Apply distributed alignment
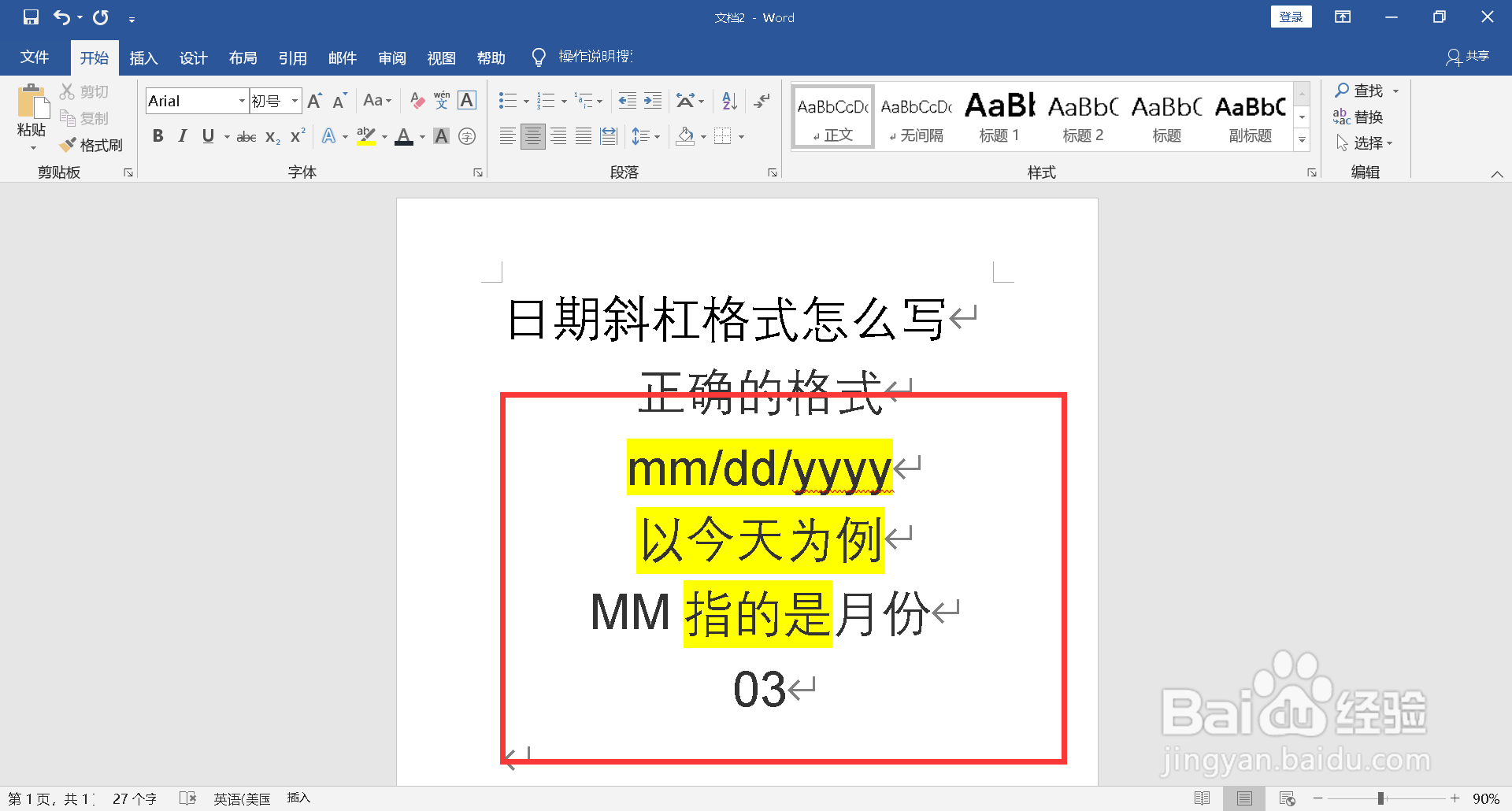1512x811 pixels. 609,136
